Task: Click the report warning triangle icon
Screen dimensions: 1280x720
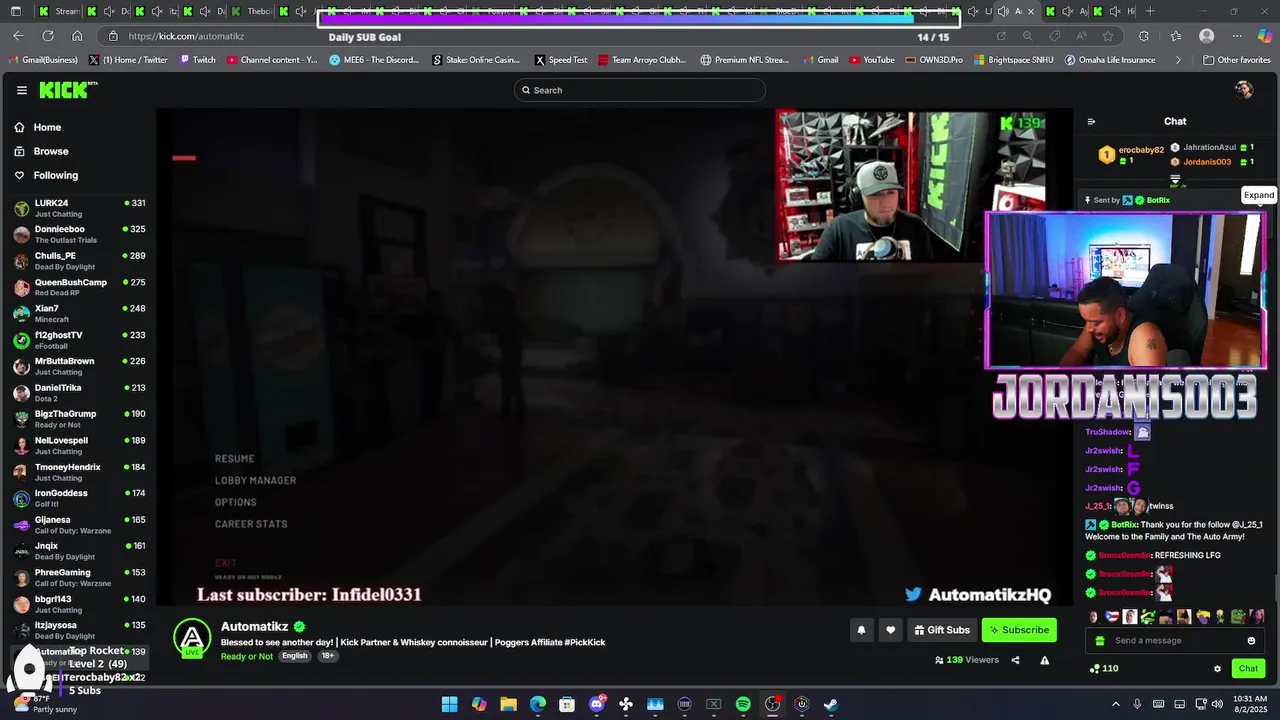Action: point(1044,660)
